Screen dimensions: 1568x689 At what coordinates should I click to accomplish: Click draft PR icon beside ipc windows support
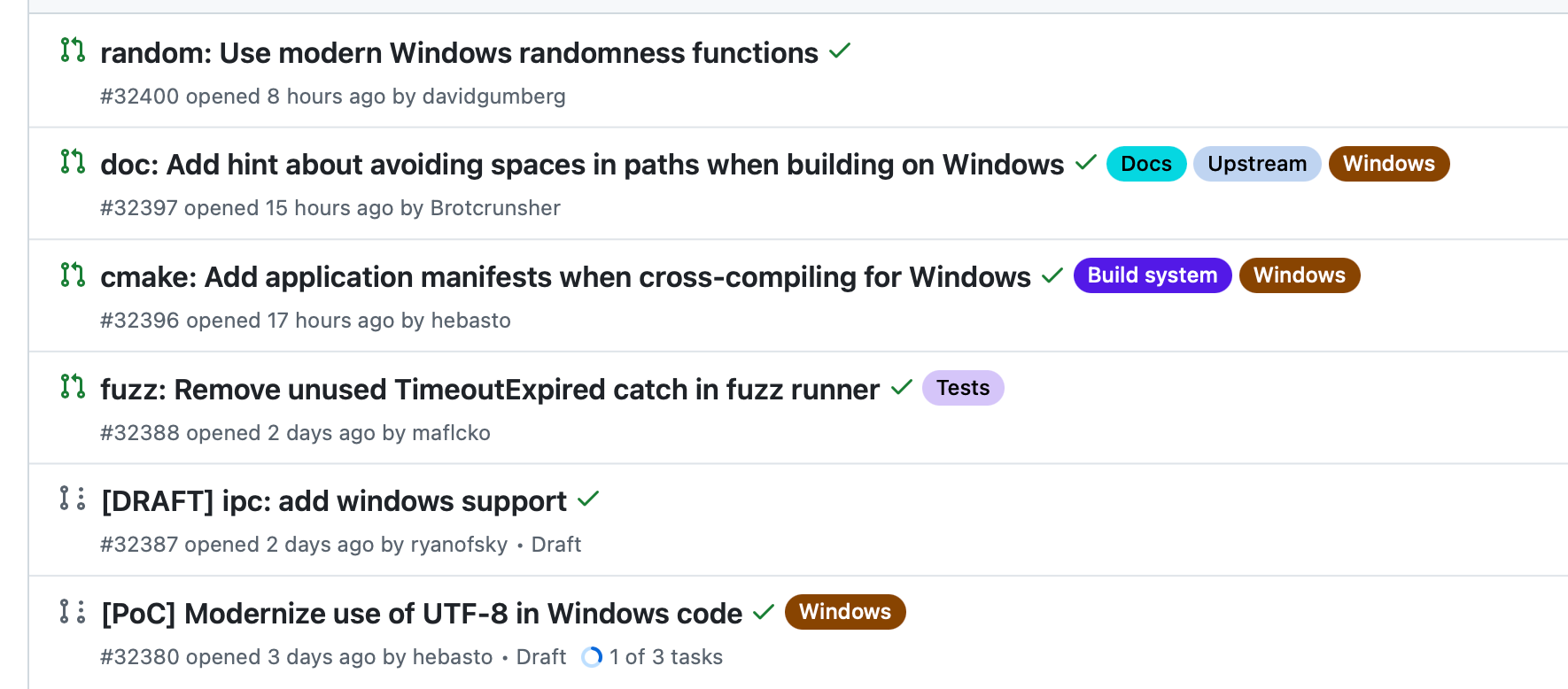coord(73,499)
